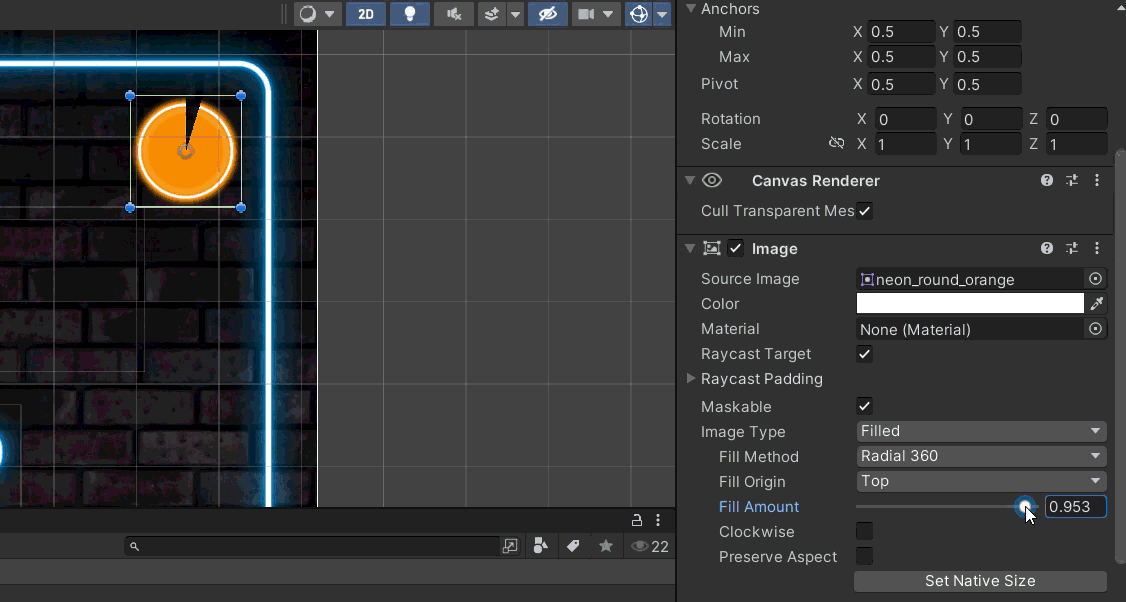Open Canvas Renderer three-dot context menu
This screenshot has width=1126, height=602.
pos(1097,180)
